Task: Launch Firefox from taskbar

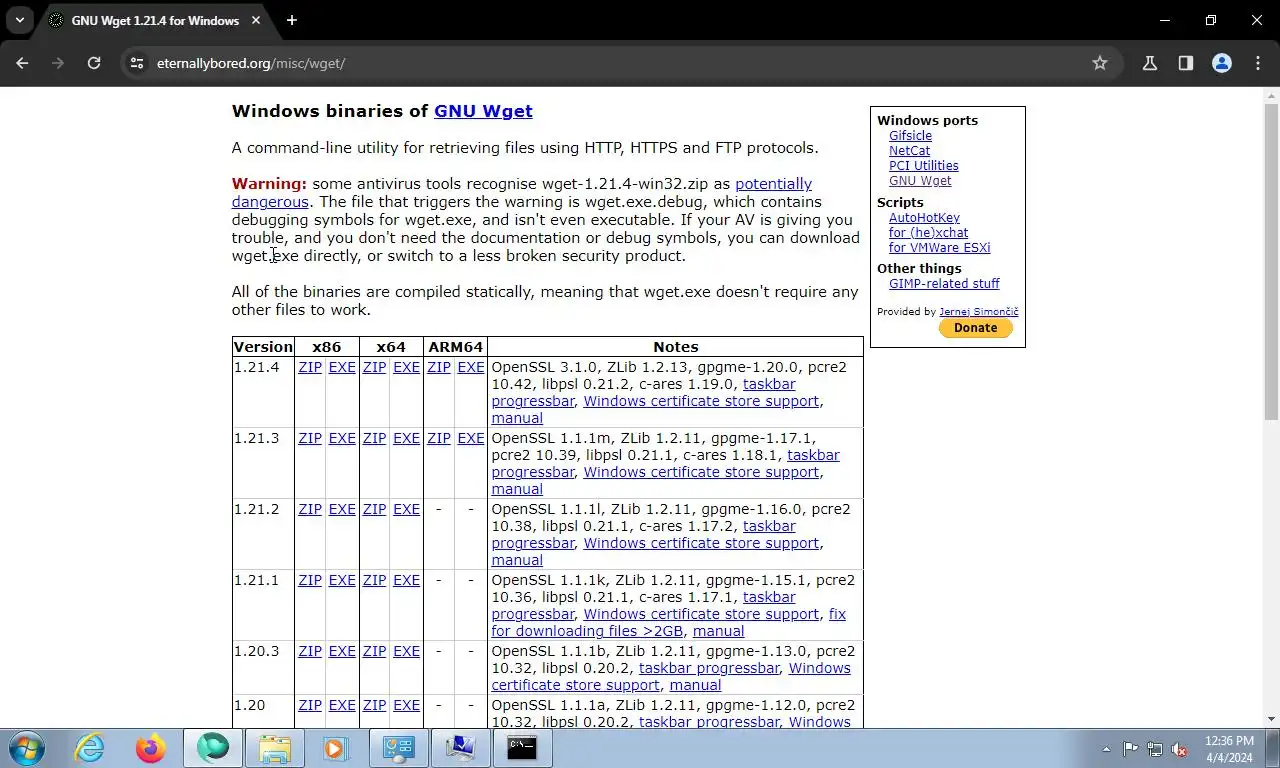Action: (x=151, y=748)
